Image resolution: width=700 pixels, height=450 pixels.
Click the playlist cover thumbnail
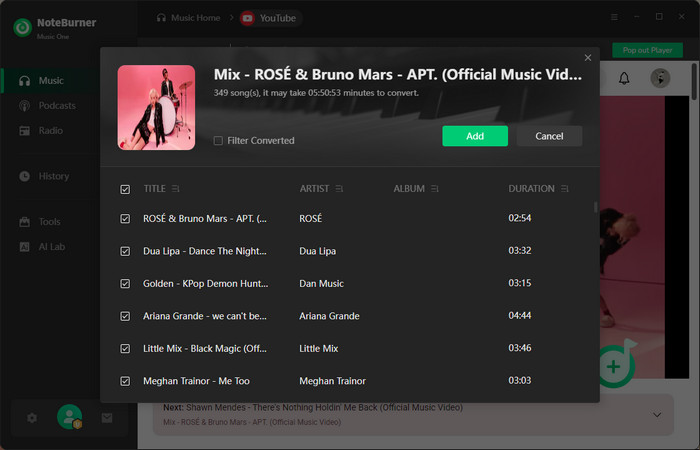pos(156,108)
